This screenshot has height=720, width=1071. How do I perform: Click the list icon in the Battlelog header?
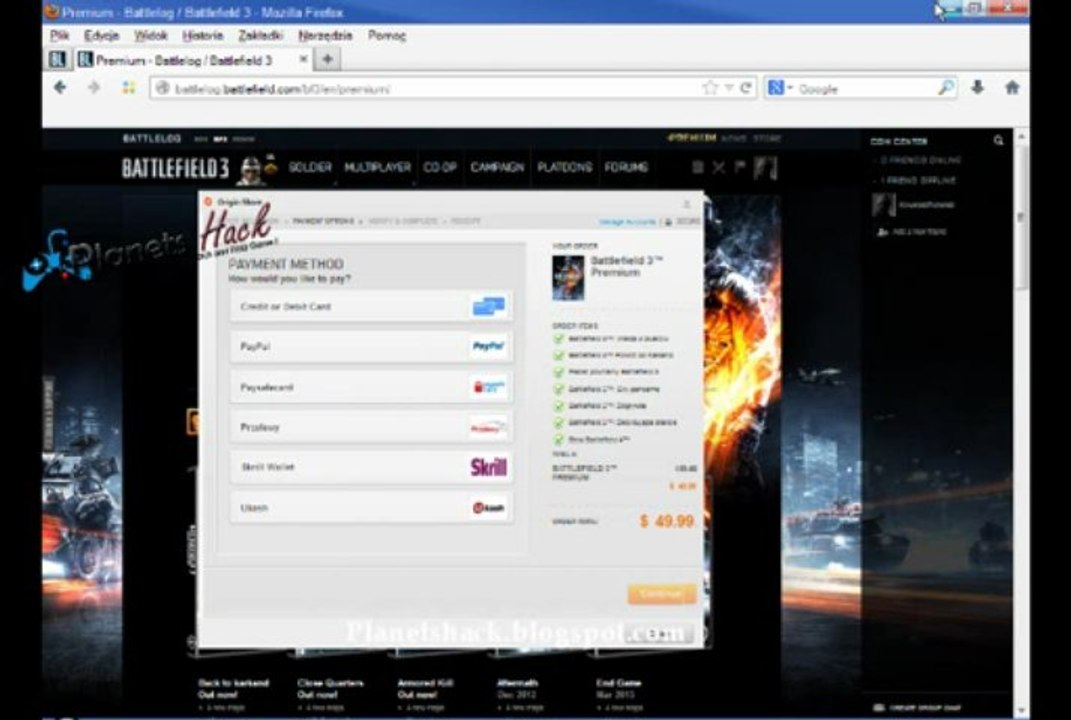pos(697,167)
